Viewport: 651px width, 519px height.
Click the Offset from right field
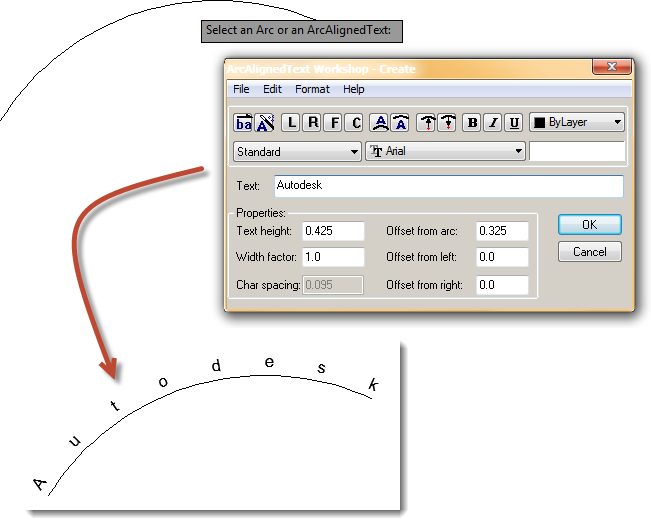(x=502, y=285)
